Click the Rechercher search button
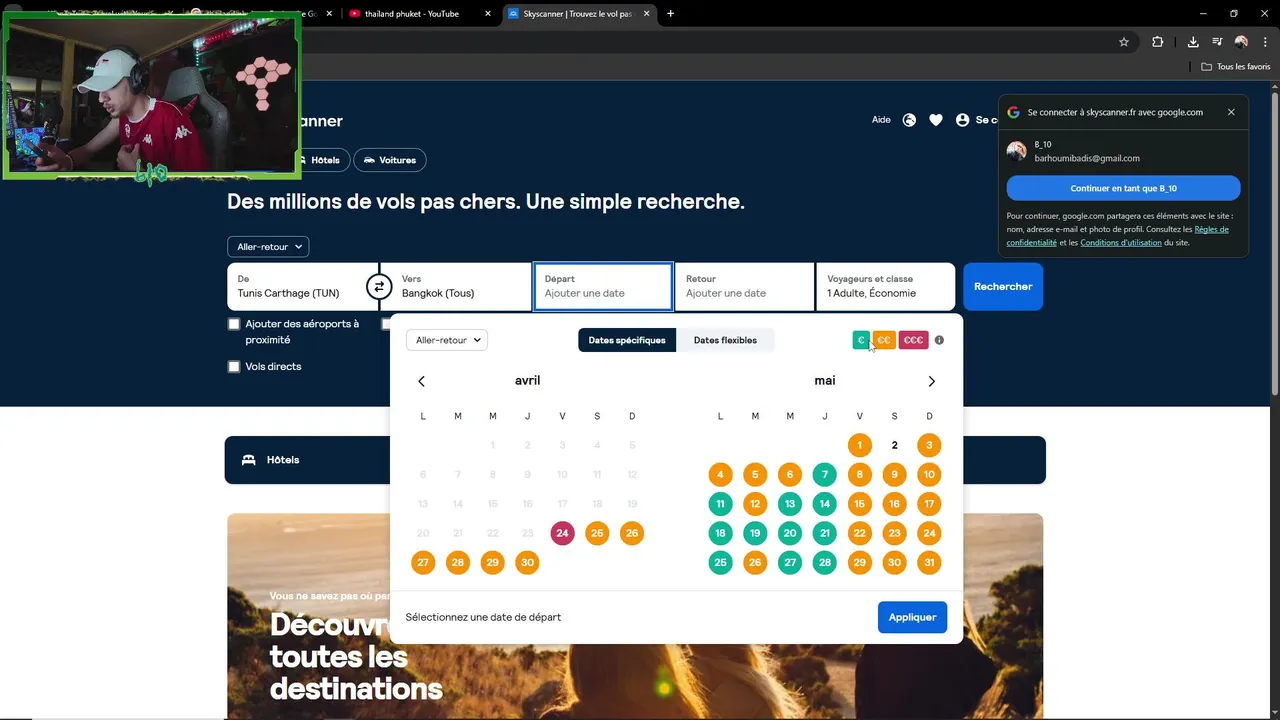The height and width of the screenshot is (720, 1280). (1003, 287)
